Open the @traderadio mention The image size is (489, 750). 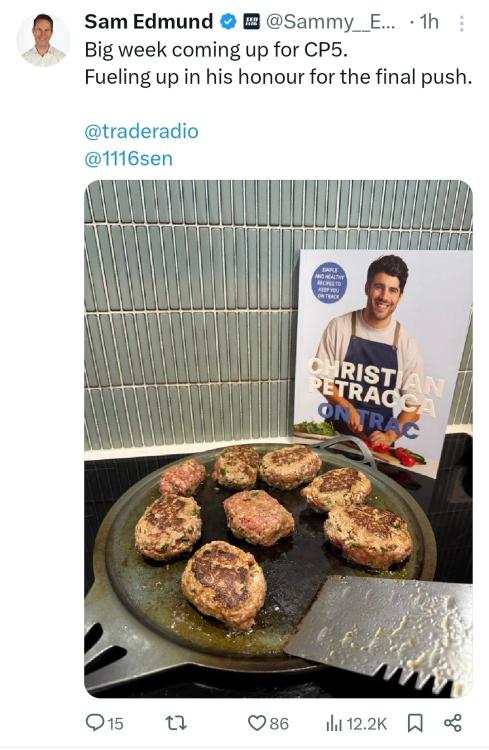(141, 132)
